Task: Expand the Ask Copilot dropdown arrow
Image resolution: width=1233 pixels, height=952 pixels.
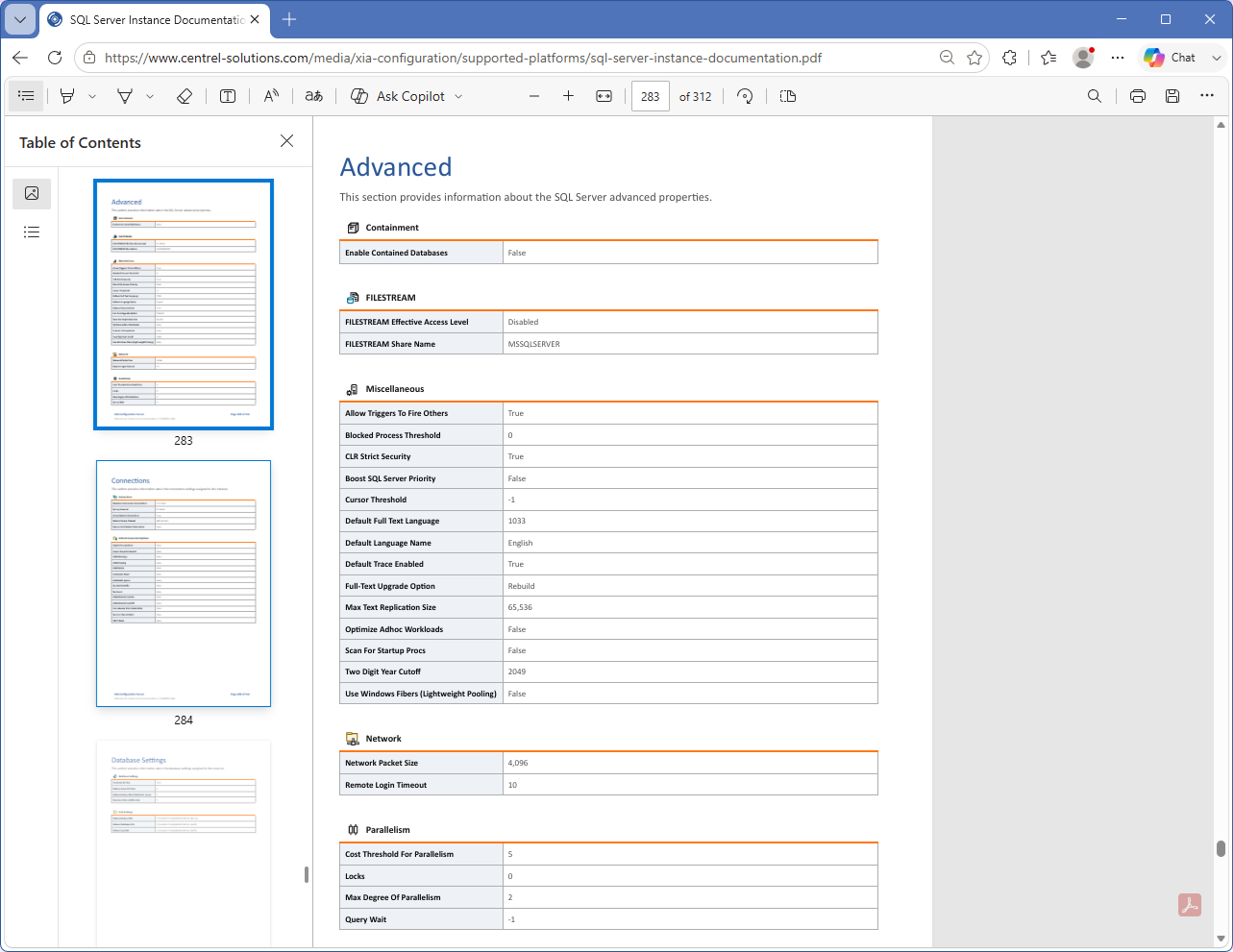Action: [x=458, y=96]
